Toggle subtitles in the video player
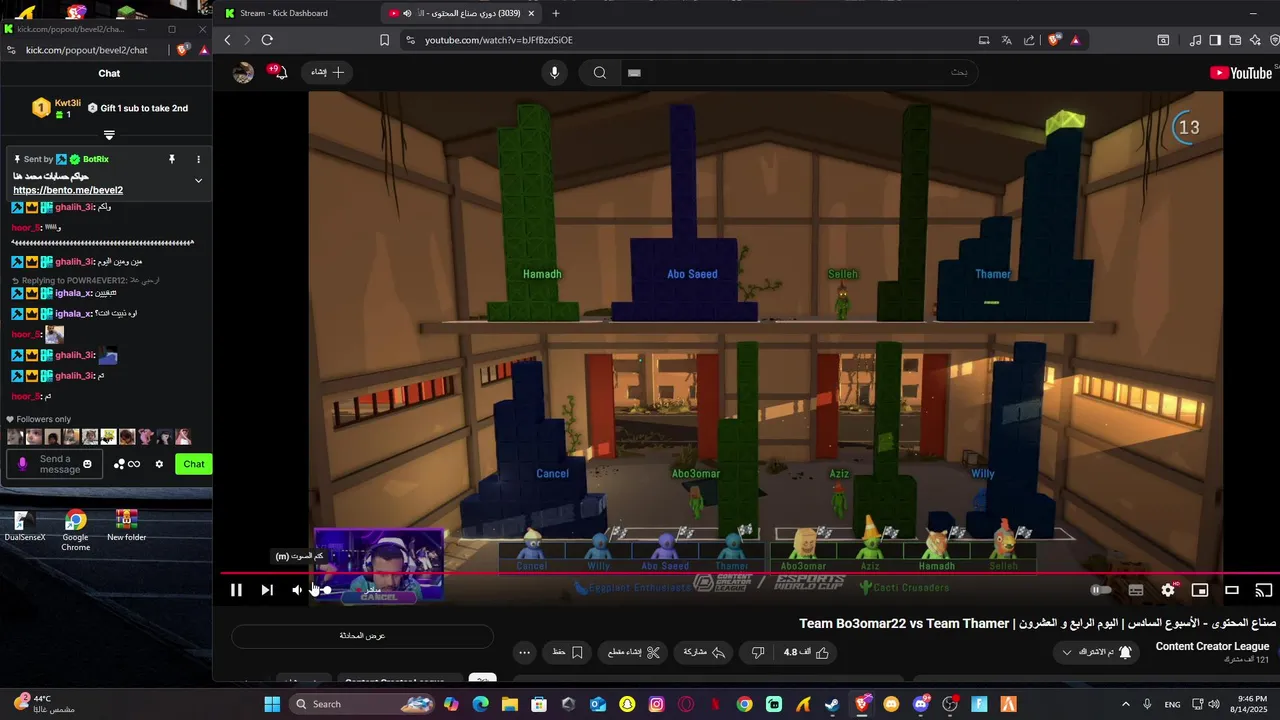The width and height of the screenshot is (1280, 720). coord(1136,590)
